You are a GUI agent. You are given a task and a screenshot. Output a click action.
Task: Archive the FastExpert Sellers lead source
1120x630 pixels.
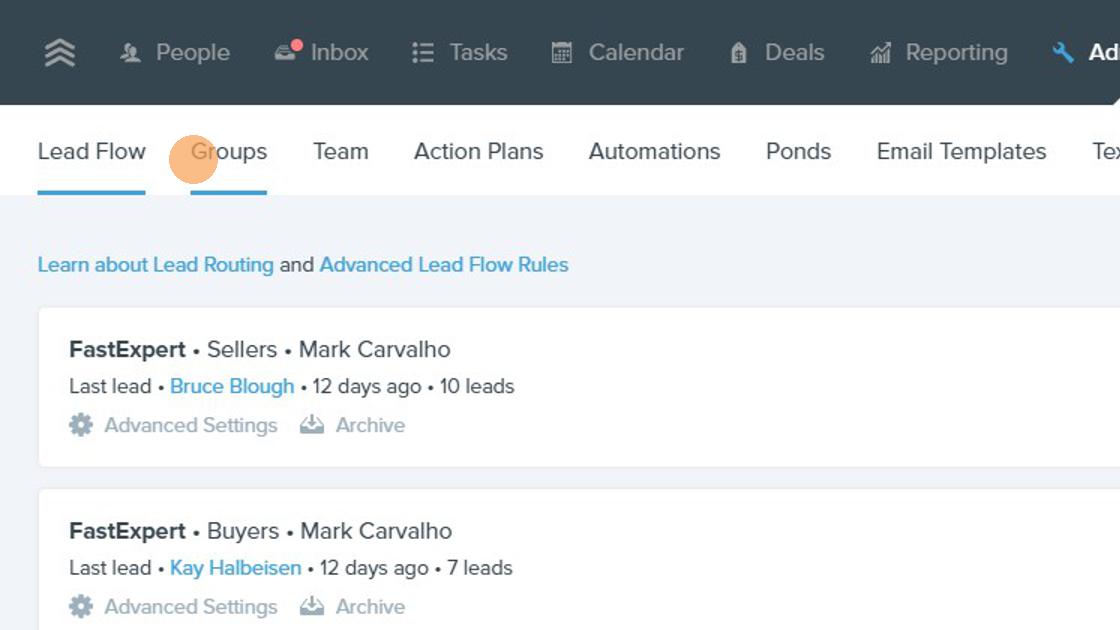[x=370, y=425]
